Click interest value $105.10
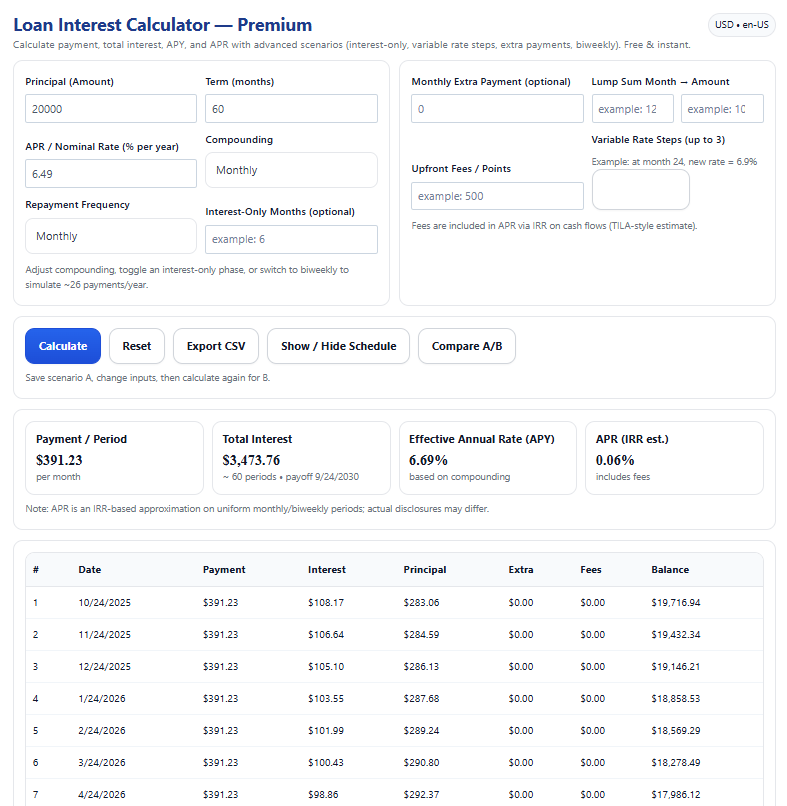787x806 pixels. point(326,666)
